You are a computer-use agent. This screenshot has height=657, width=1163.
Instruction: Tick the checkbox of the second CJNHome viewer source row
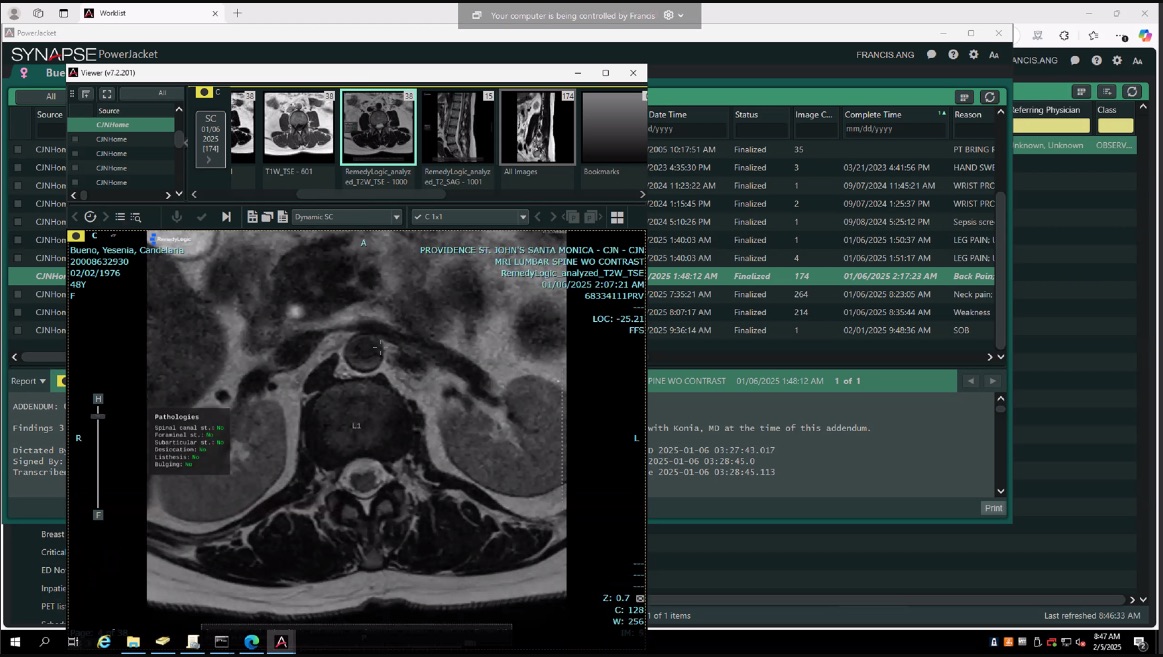click(x=75, y=139)
